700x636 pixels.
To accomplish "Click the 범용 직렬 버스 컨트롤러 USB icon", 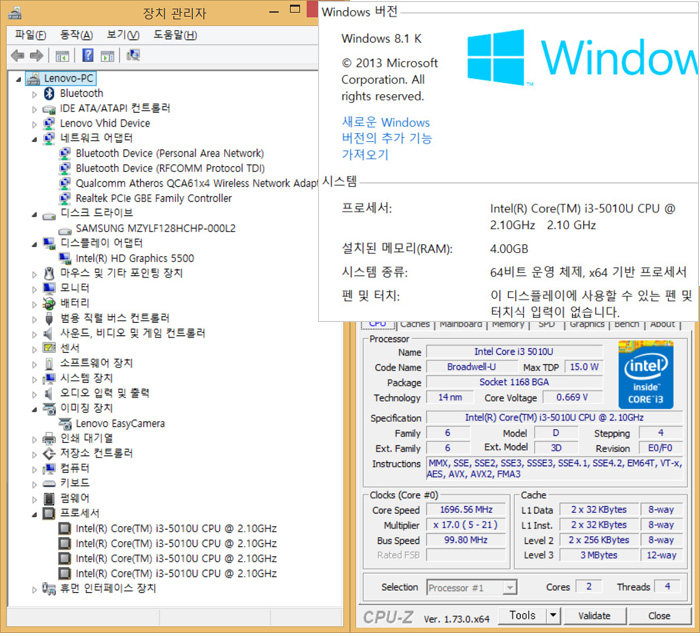I will click(49, 318).
